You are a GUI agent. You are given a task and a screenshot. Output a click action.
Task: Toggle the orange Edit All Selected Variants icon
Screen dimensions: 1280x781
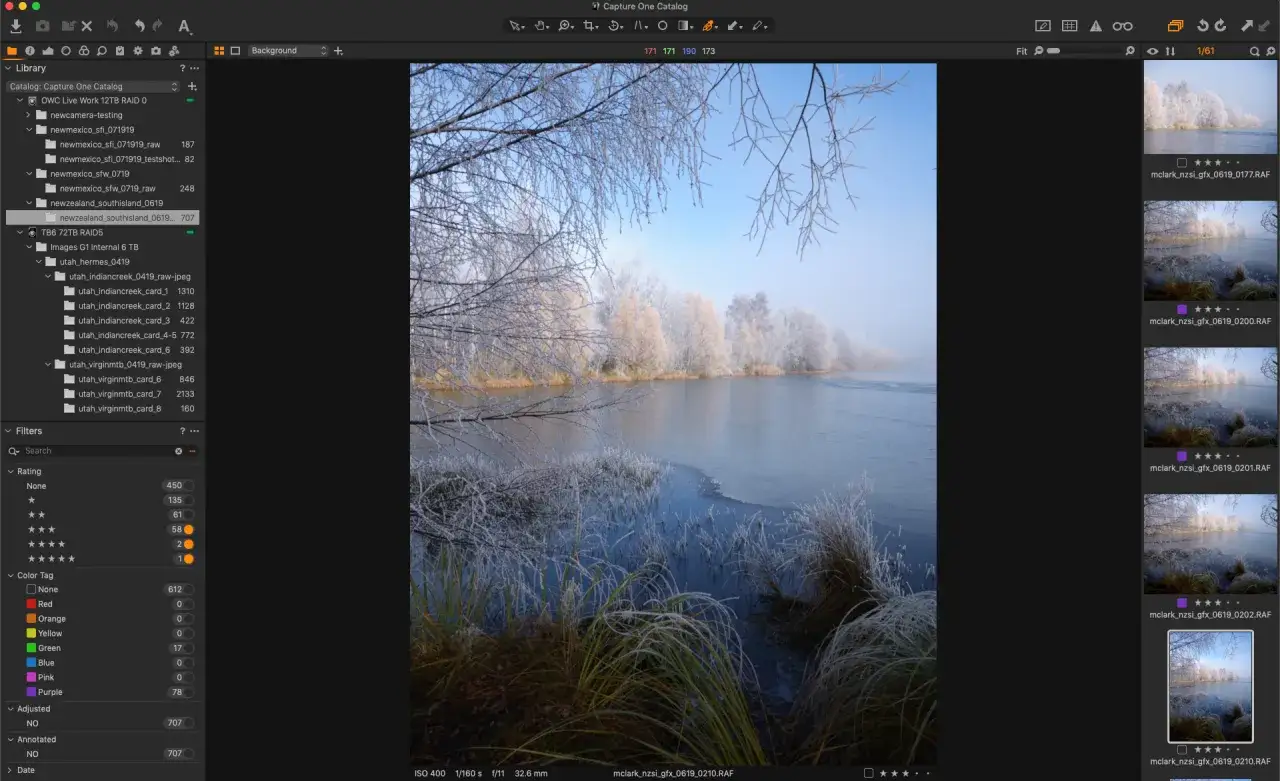click(x=1175, y=26)
